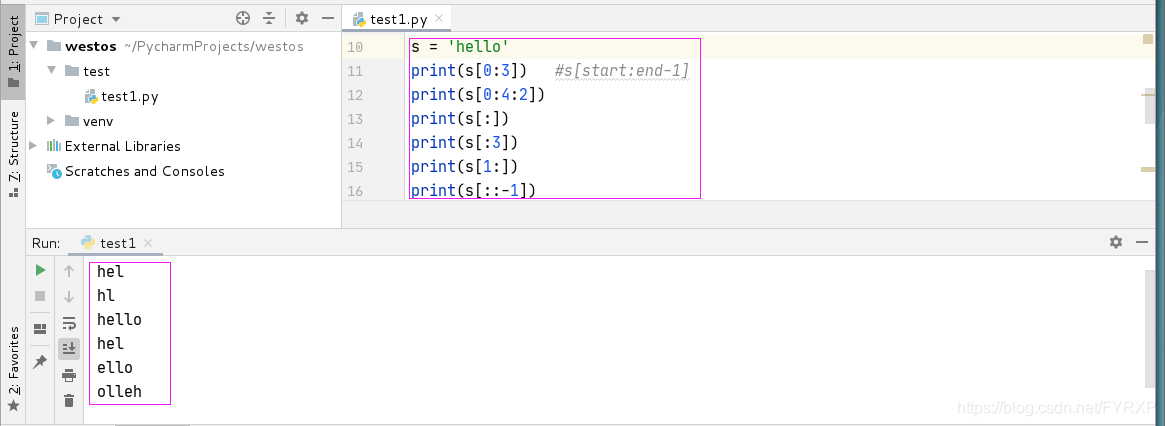Click the output line 'olleh'
Viewport: 1165px width, 426px height.
pos(119,391)
